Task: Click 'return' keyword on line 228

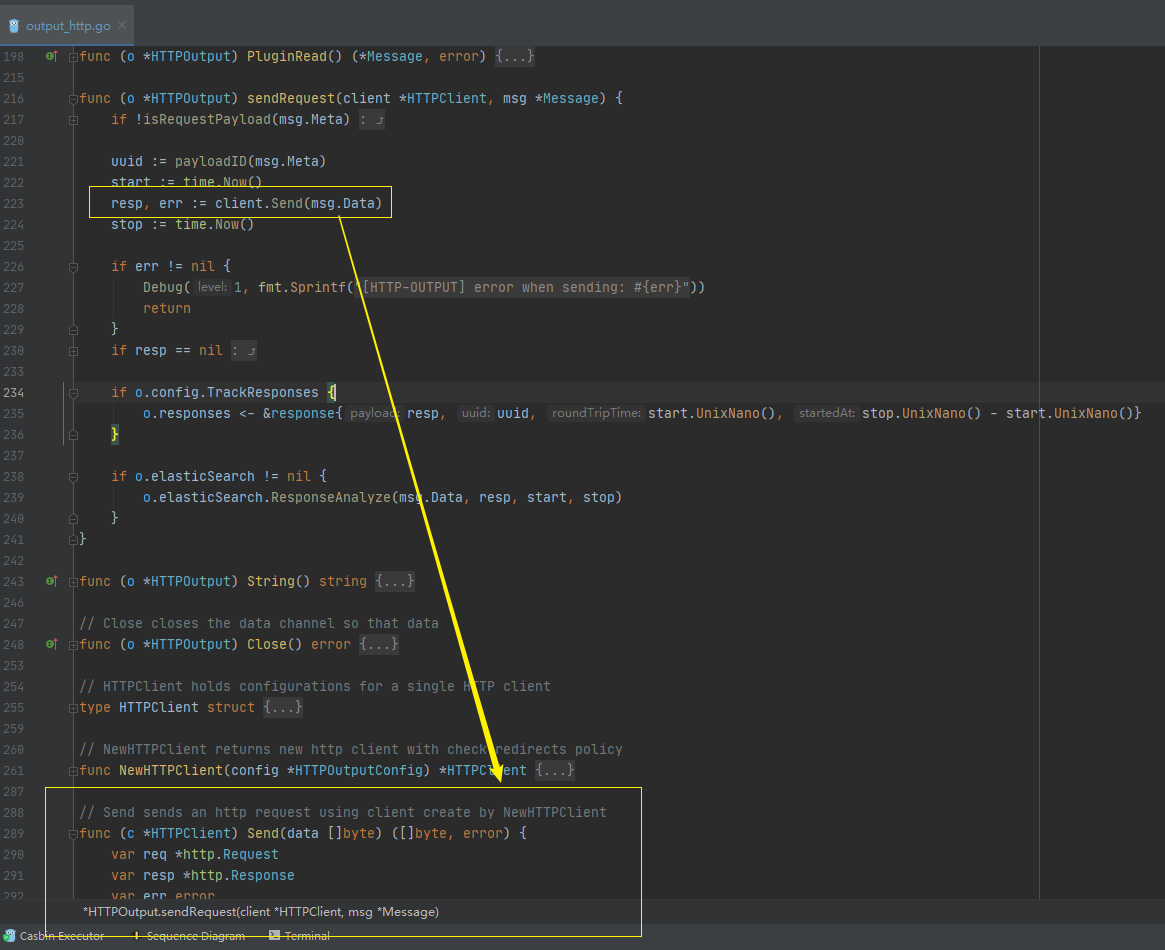Action: [166, 308]
